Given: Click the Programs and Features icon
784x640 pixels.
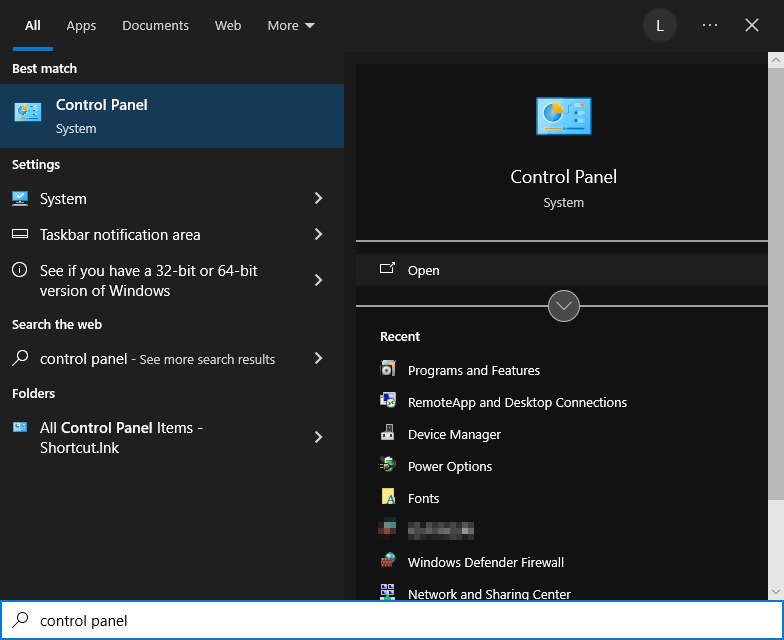Looking at the screenshot, I should (388, 368).
